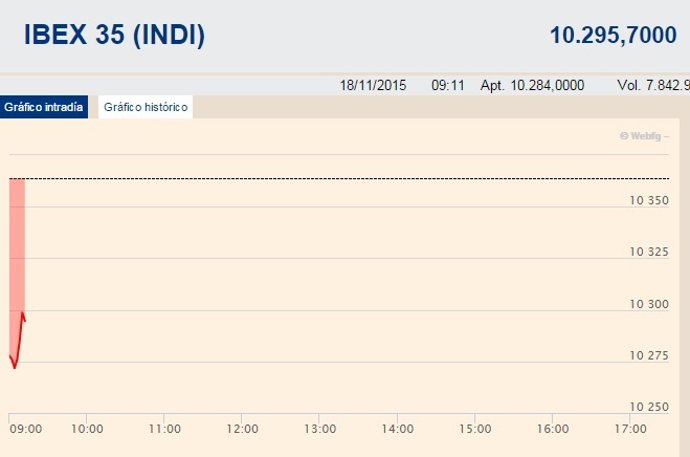Select the 17:00 time axis label

click(629, 429)
